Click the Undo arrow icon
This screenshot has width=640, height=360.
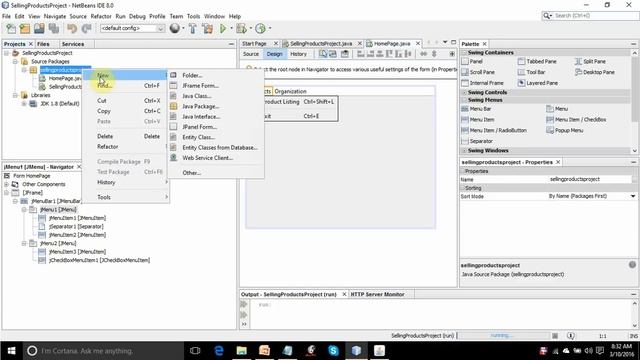(x=72, y=29)
